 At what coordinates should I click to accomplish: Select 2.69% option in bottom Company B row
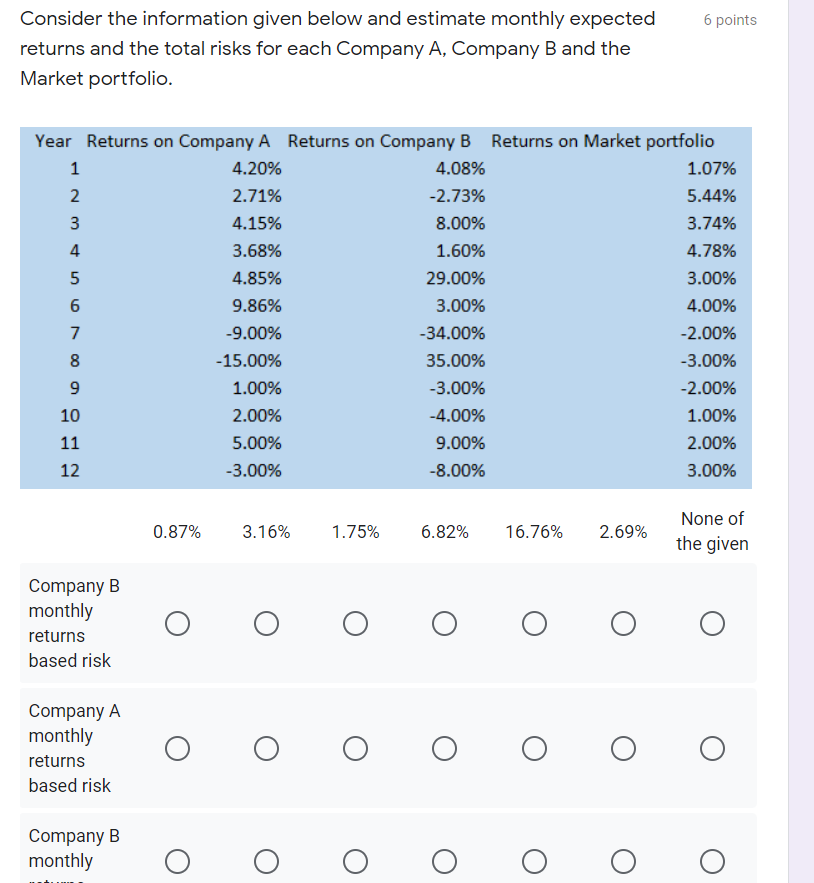(x=623, y=861)
